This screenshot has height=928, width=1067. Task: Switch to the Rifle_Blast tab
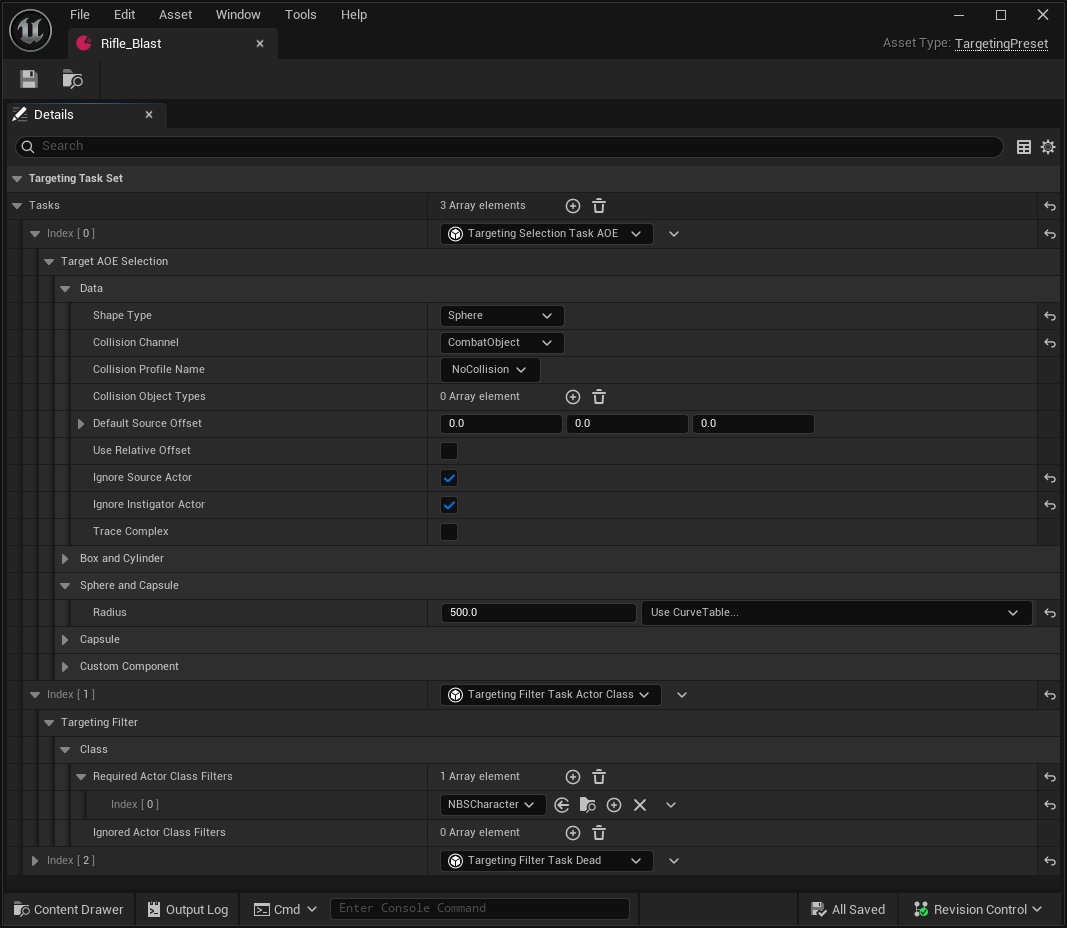click(x=131, y=44)
